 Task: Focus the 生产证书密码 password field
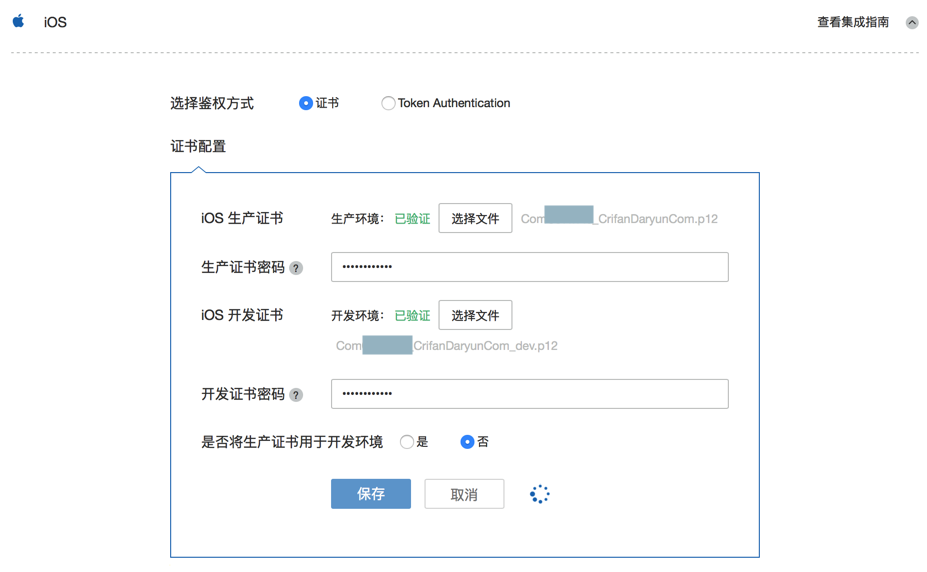click(529, 267)
